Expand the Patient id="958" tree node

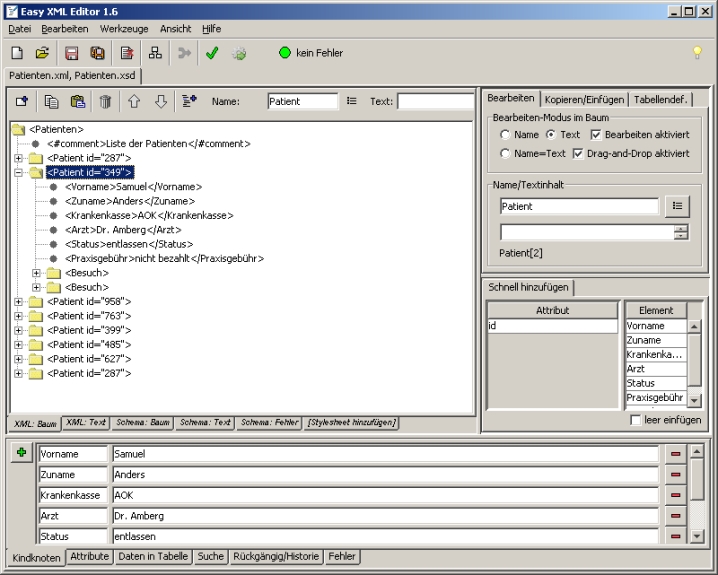point(18,301)
